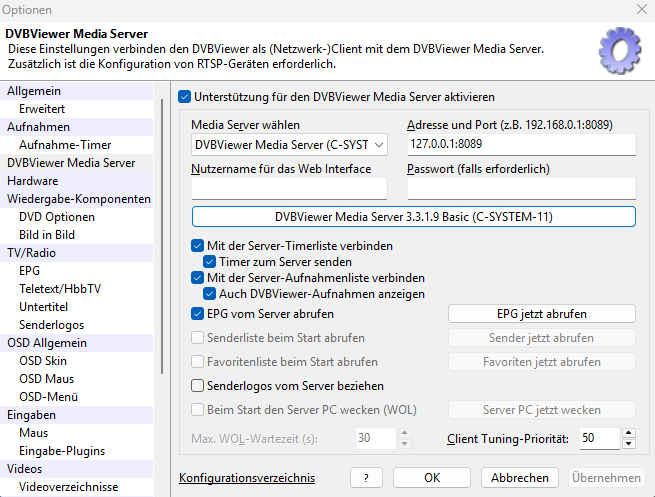
Task: Select Eingaben category in sidebar
Action: click(x=76, y=415)
